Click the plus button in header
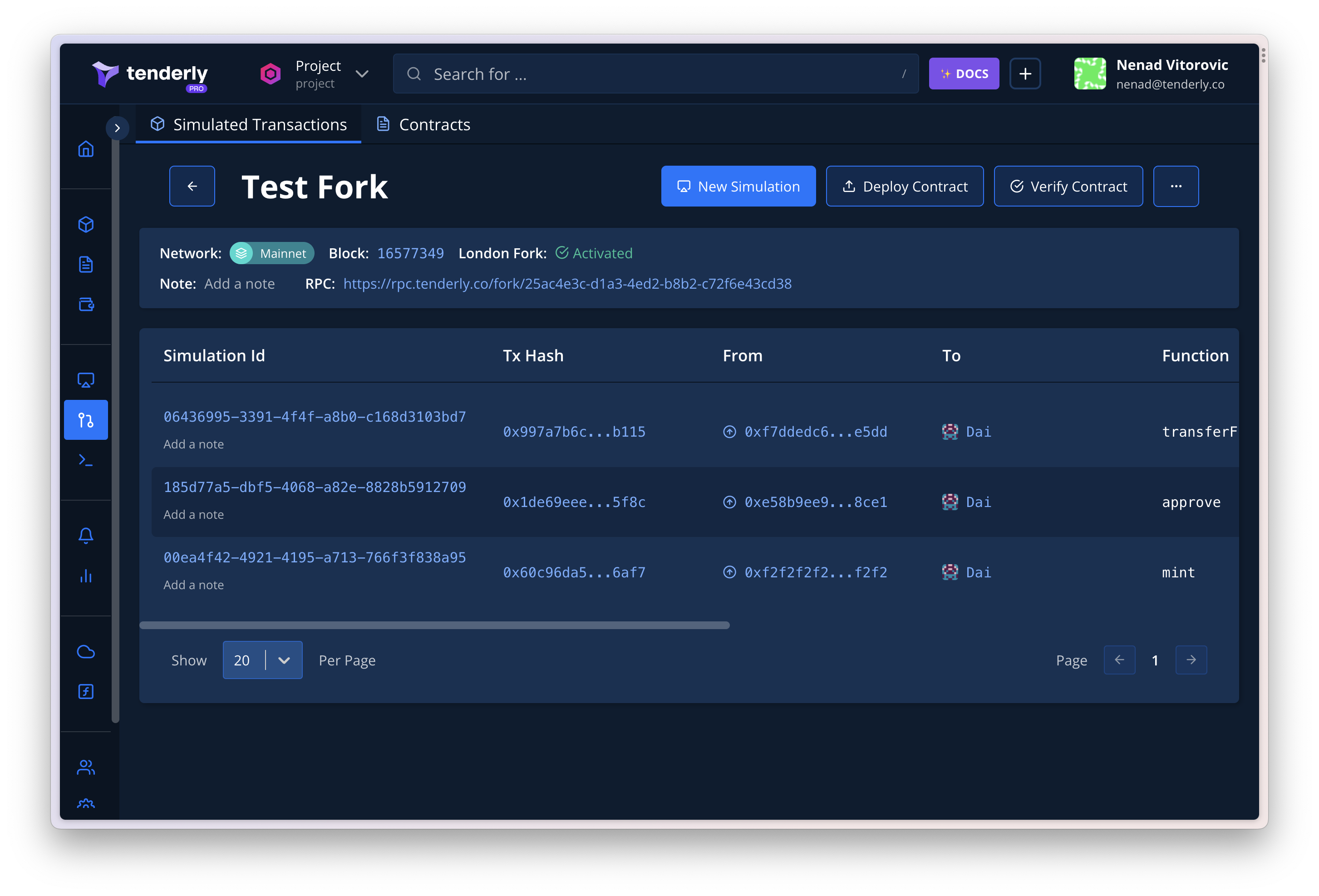Screen dimensions: 1319x896 [1025, 74]
